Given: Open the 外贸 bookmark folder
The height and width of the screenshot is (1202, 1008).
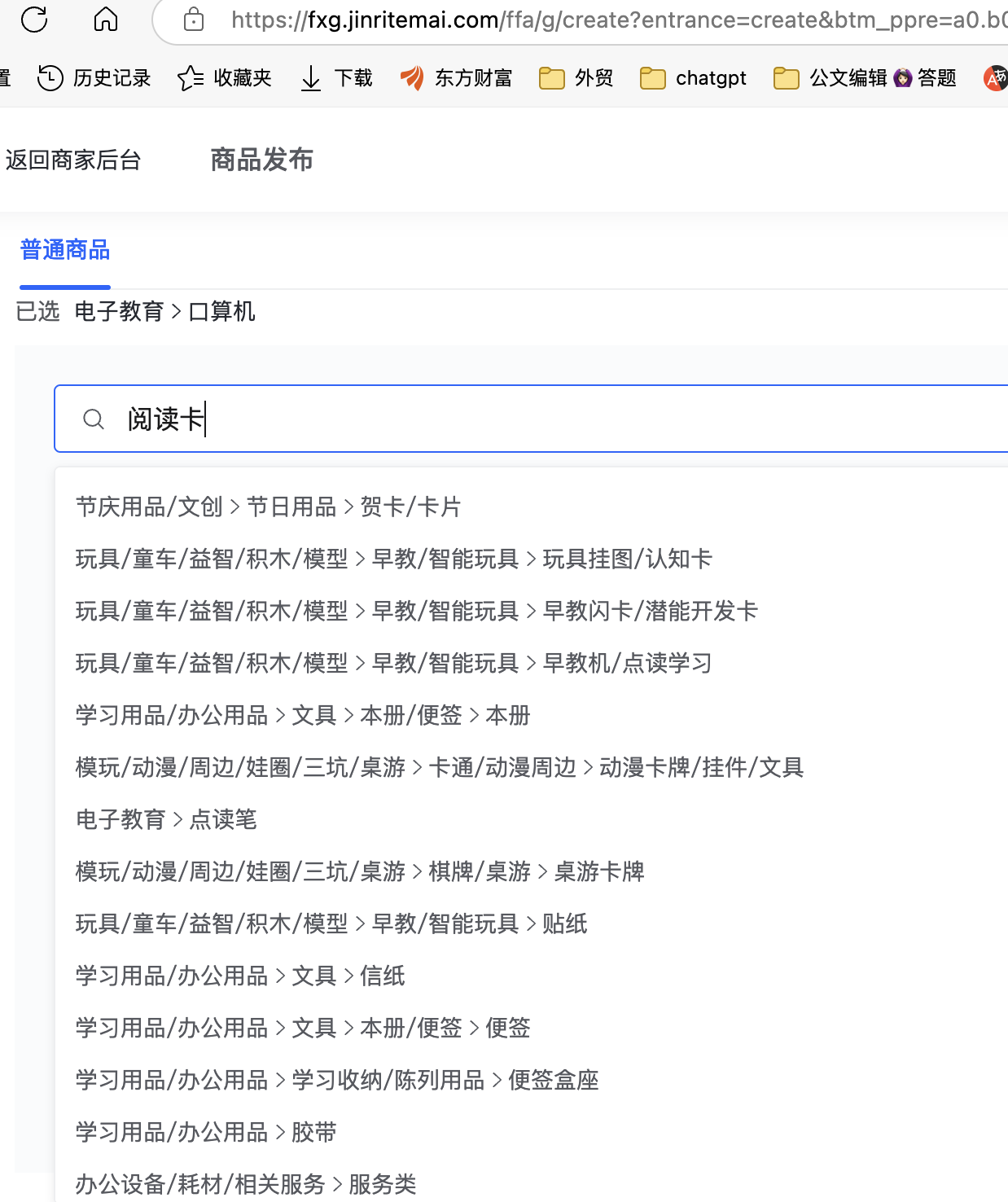Looking at the screenshot, I should tap(576, 78).
